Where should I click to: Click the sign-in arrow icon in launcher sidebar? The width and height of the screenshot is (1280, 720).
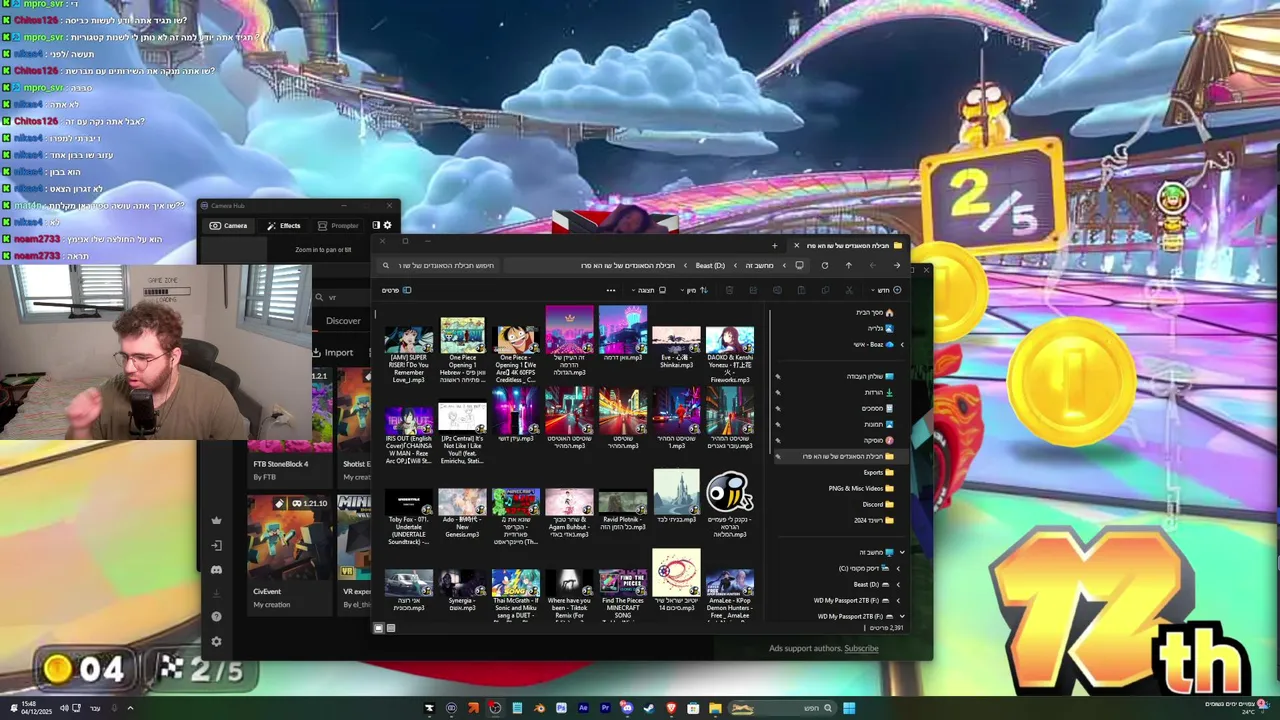click(216, 545)
